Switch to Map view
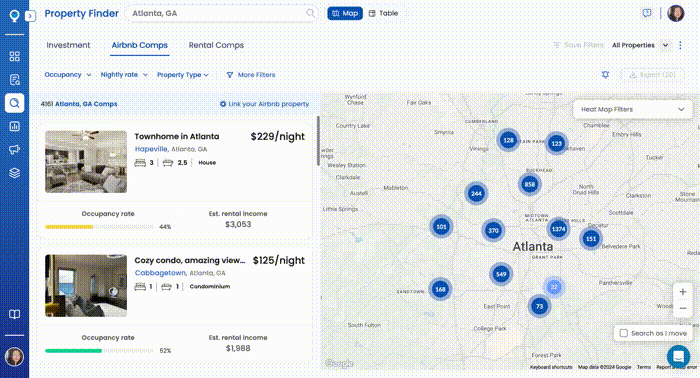 (345, 13)
